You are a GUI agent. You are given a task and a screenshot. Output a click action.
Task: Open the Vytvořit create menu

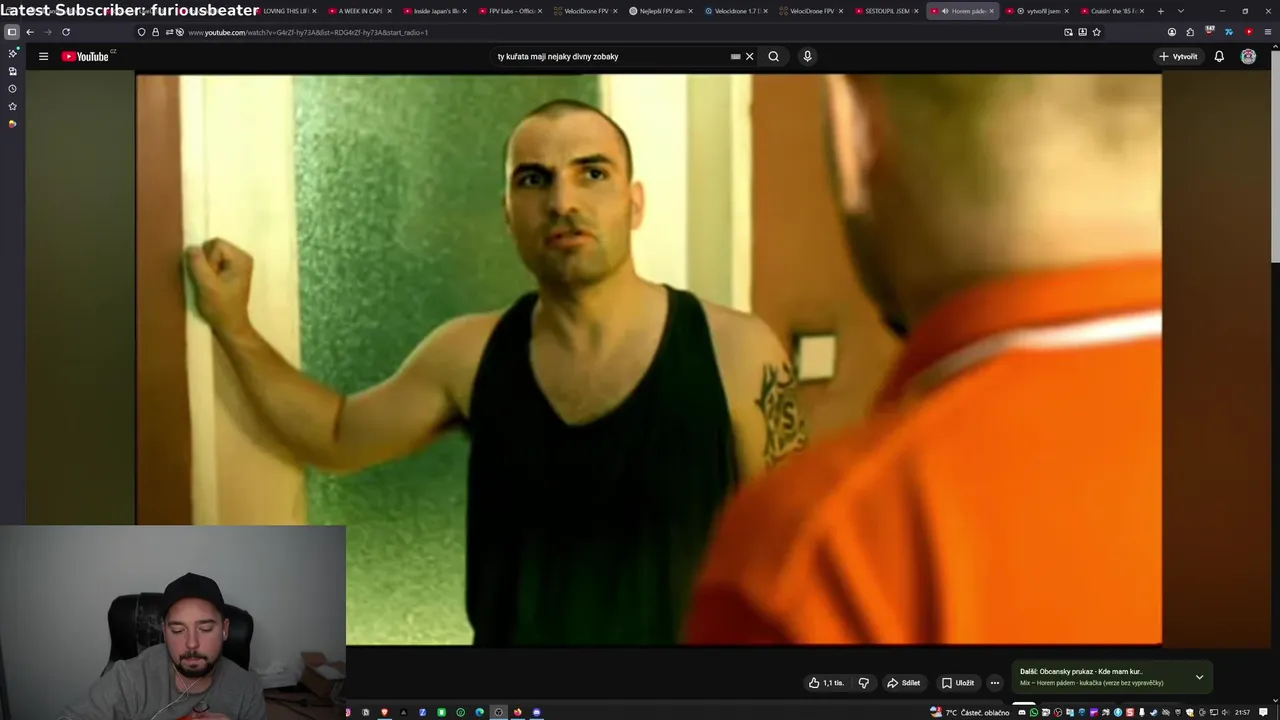tap(1178, 56)
